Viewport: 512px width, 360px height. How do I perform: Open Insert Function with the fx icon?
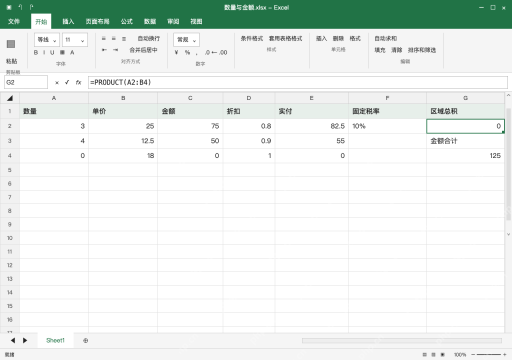coord(78,82)
